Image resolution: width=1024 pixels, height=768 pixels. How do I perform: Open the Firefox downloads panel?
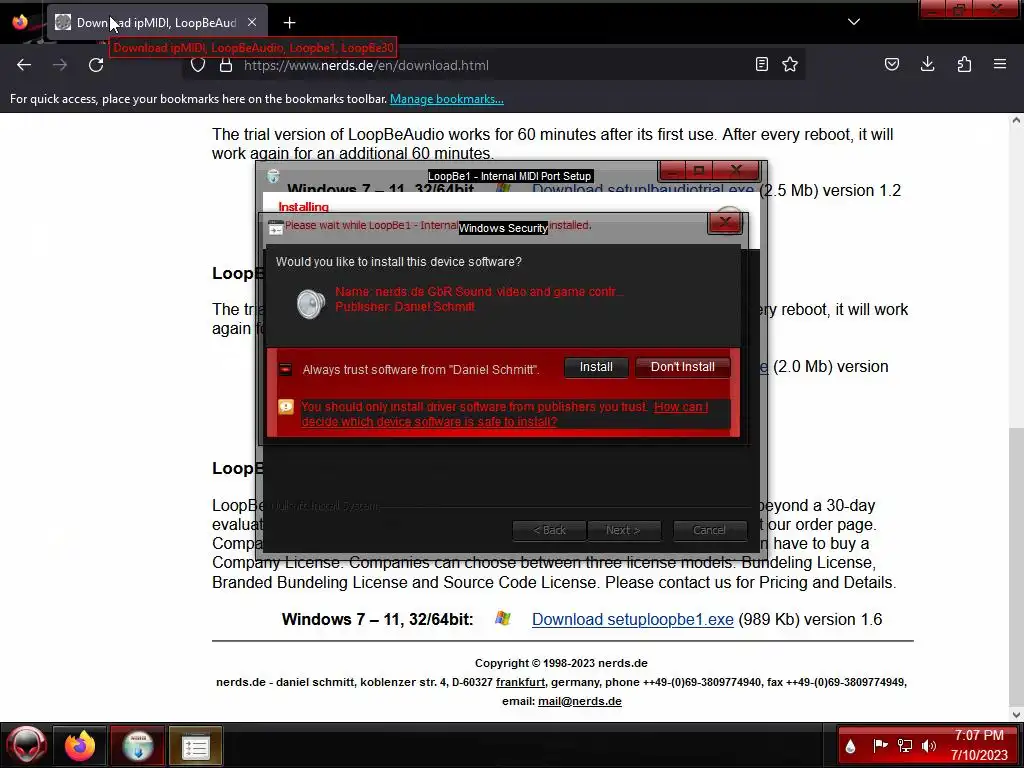click(x=927, y=64)
